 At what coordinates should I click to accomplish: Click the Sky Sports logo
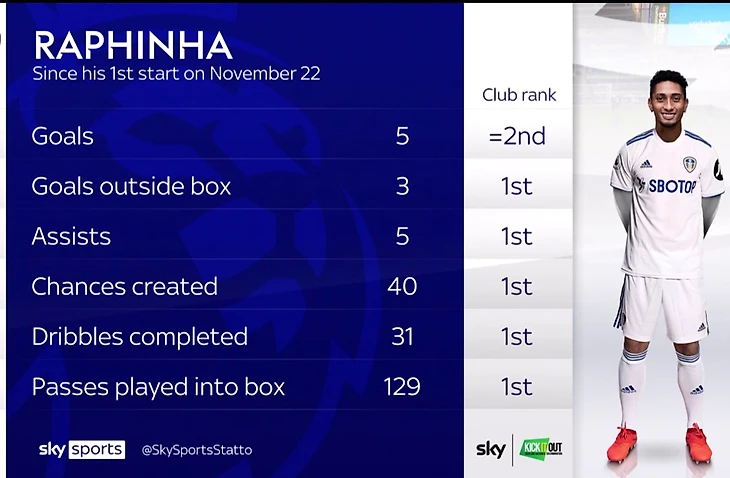coord(81,449)
